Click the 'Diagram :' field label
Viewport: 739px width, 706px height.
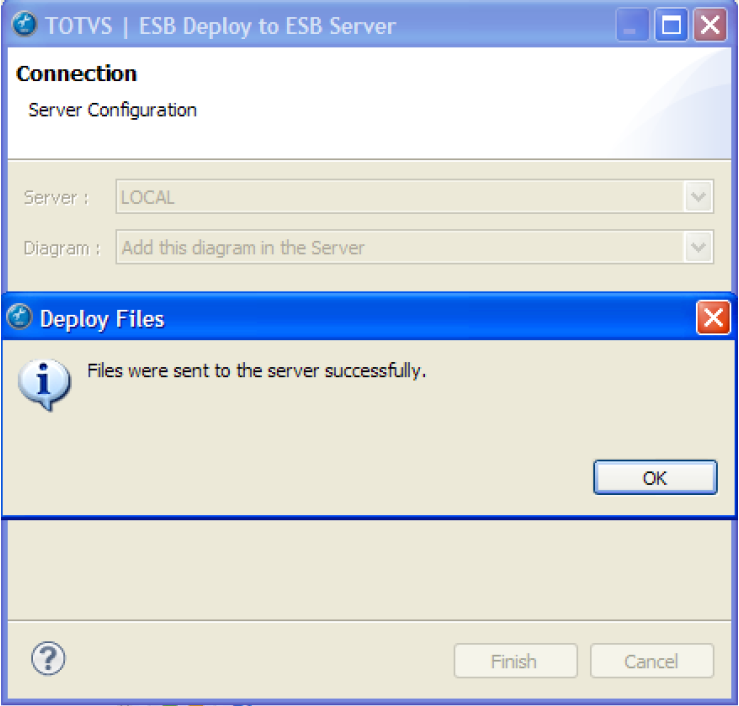(62, 248)
